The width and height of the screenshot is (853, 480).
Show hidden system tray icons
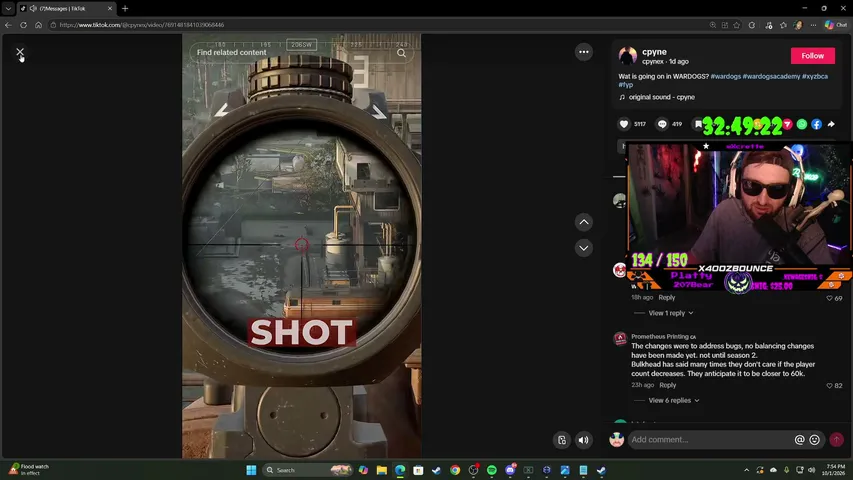pos(746,470)
